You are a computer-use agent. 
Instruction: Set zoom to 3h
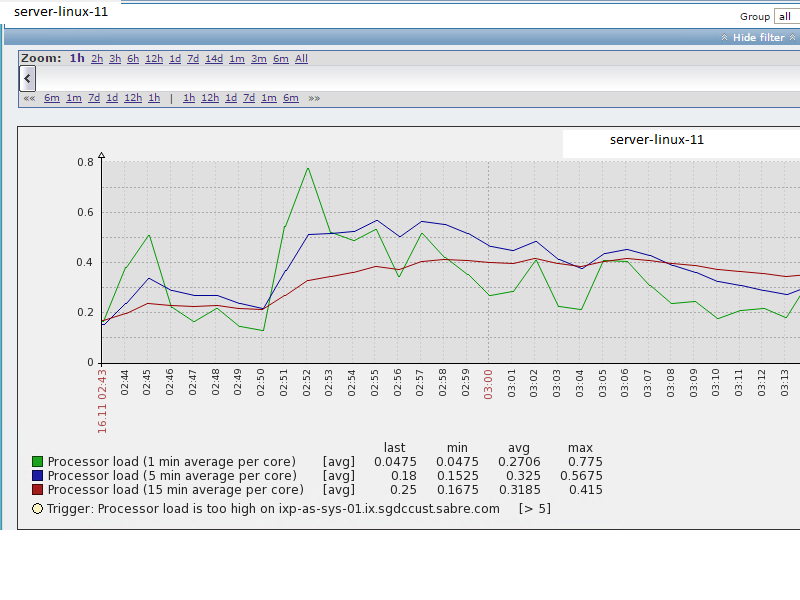pos(115,59)
